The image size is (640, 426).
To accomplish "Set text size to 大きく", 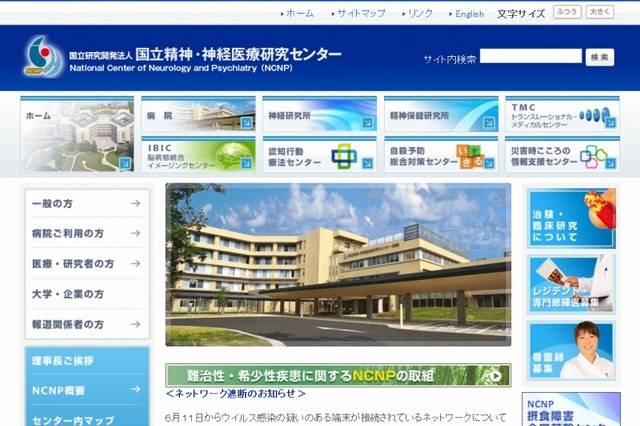I will point(600,12).
